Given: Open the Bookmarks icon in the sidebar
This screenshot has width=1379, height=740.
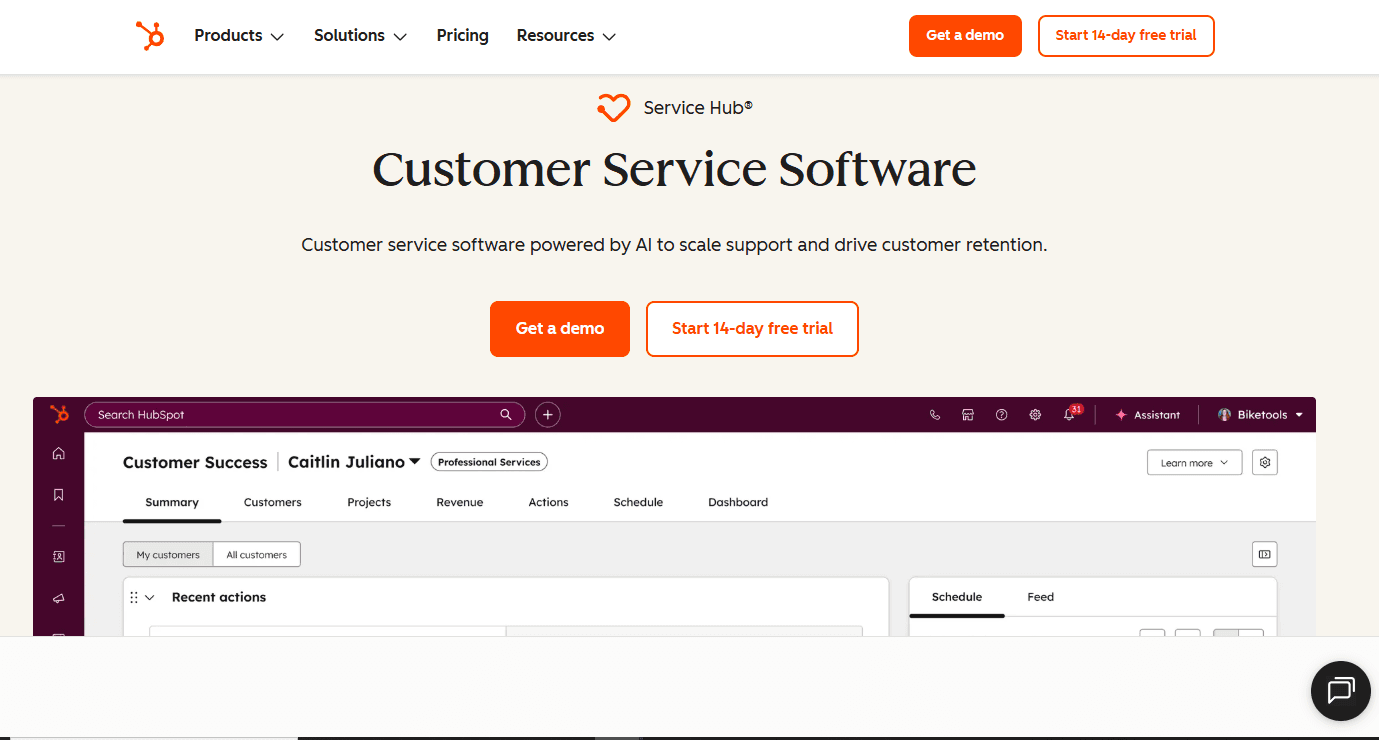Looking at the screenshot, I should click(59, 495).
